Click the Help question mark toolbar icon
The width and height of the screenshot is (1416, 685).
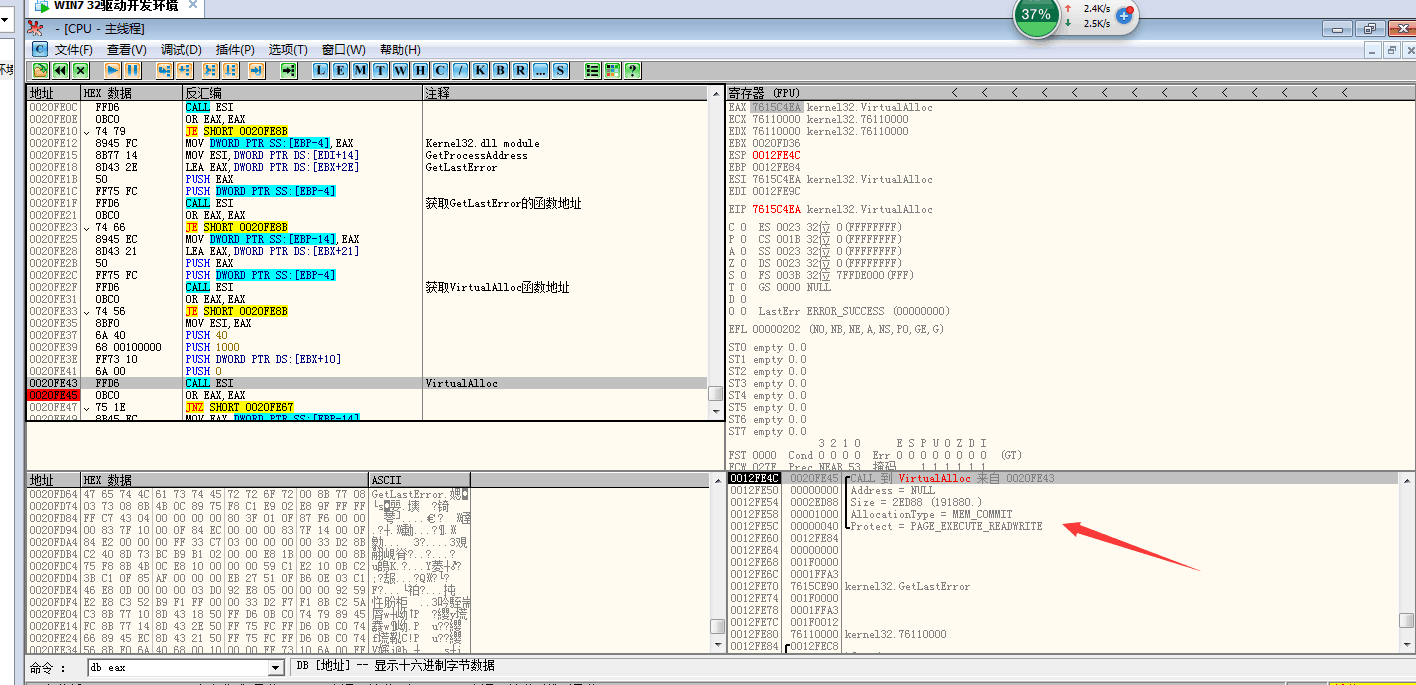[632, 70]
